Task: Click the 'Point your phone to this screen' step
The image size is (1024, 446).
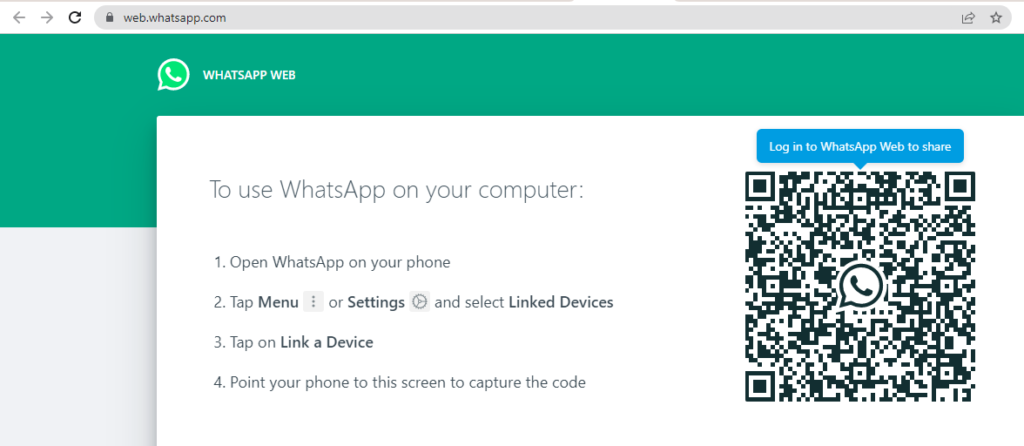Action: coord(407,382)
